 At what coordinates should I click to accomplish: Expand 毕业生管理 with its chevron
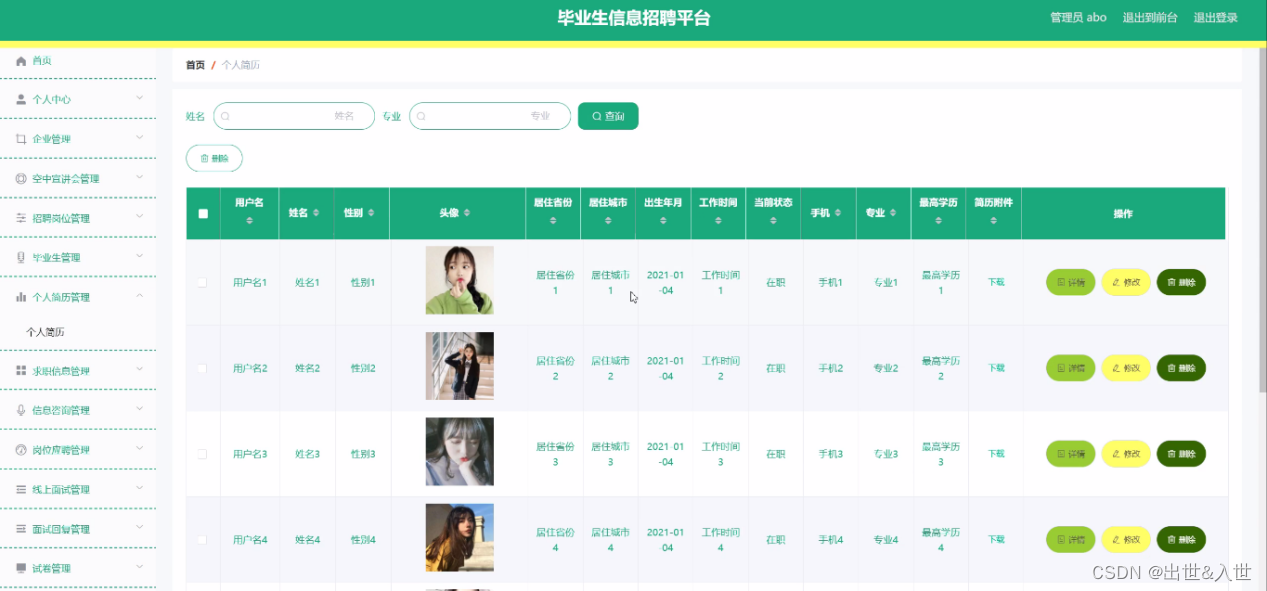140,256
